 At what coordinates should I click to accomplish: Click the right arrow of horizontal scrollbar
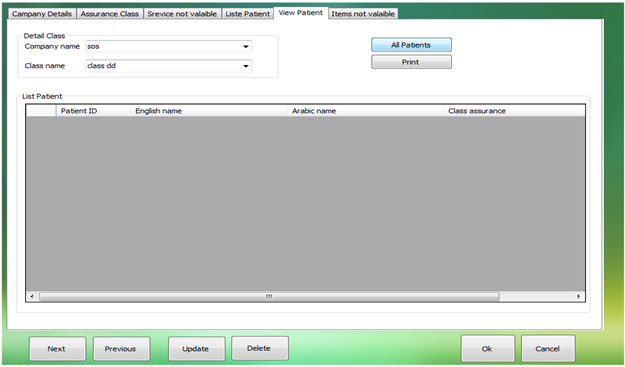pyautogui.click(x=579, y=296)
